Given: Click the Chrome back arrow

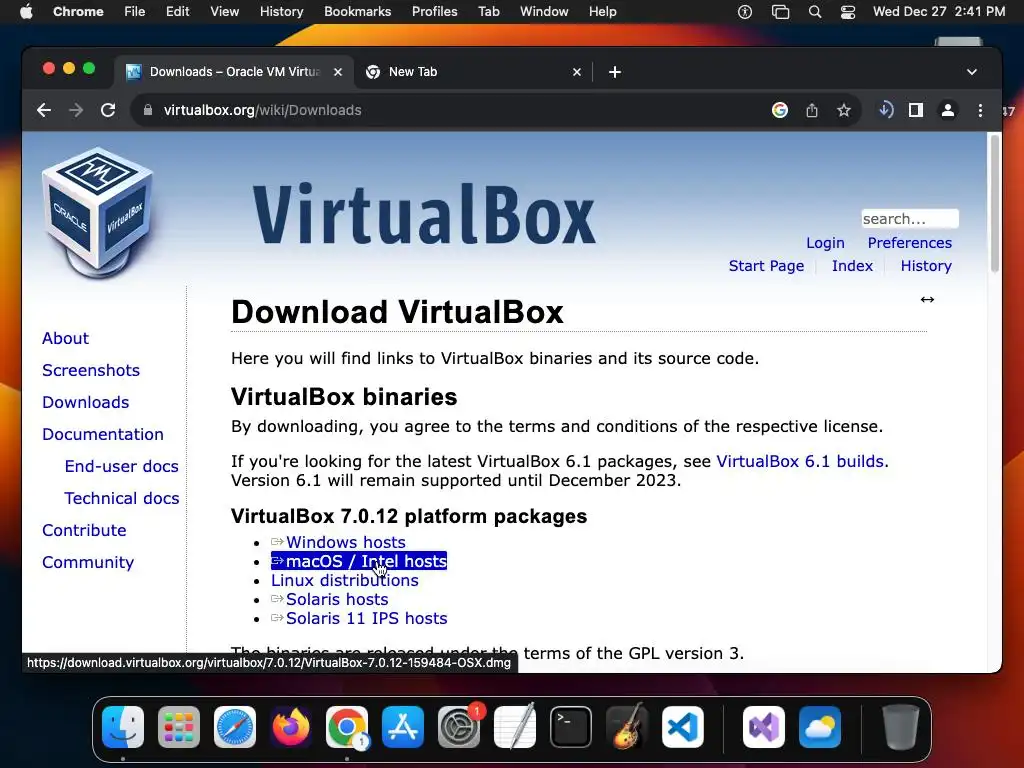Looking at the screenshot, I should point(44,110).
